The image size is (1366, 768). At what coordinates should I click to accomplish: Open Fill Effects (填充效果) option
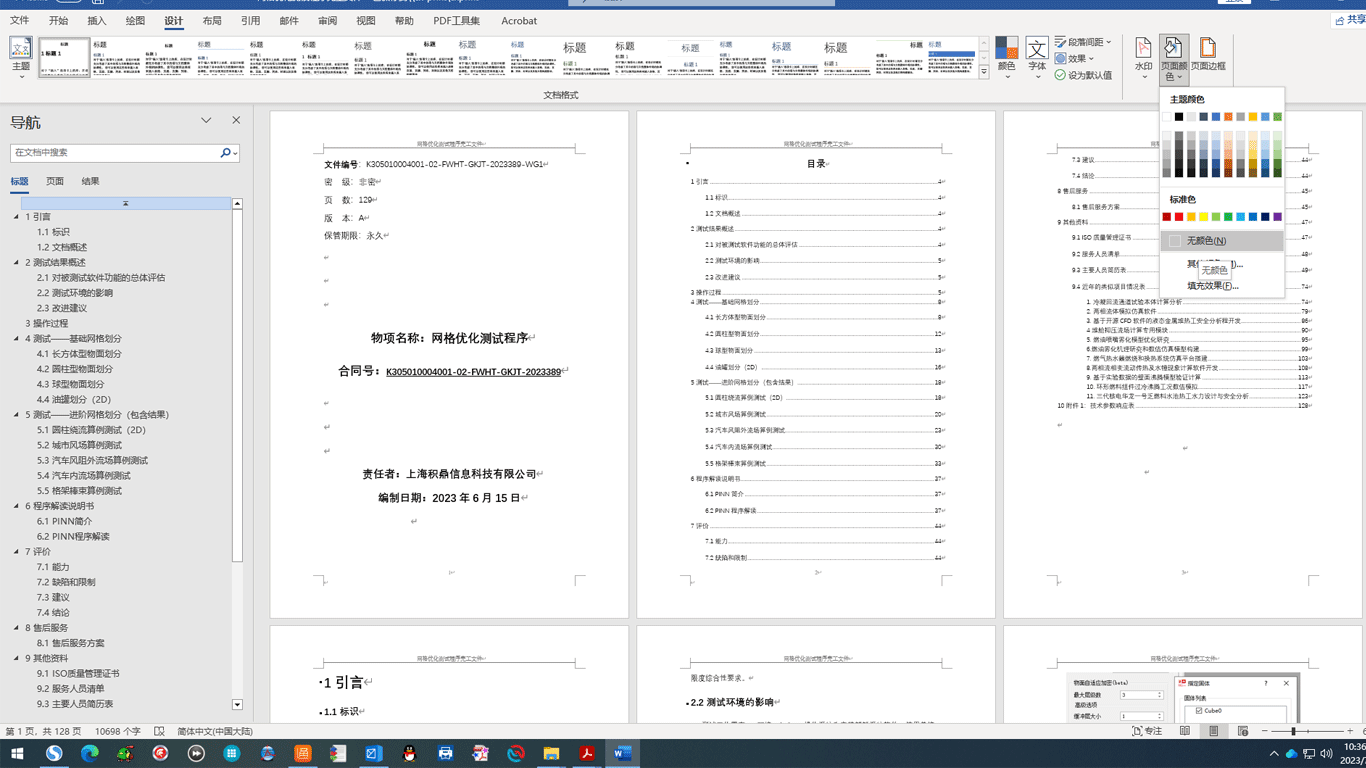(1212, 286)
